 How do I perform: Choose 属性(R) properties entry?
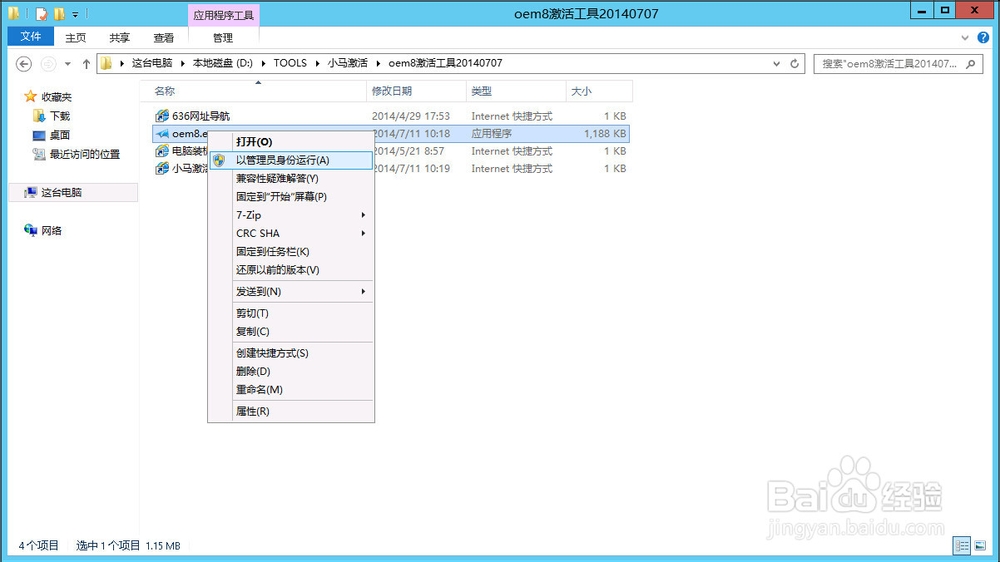click(x=291, y=411)
